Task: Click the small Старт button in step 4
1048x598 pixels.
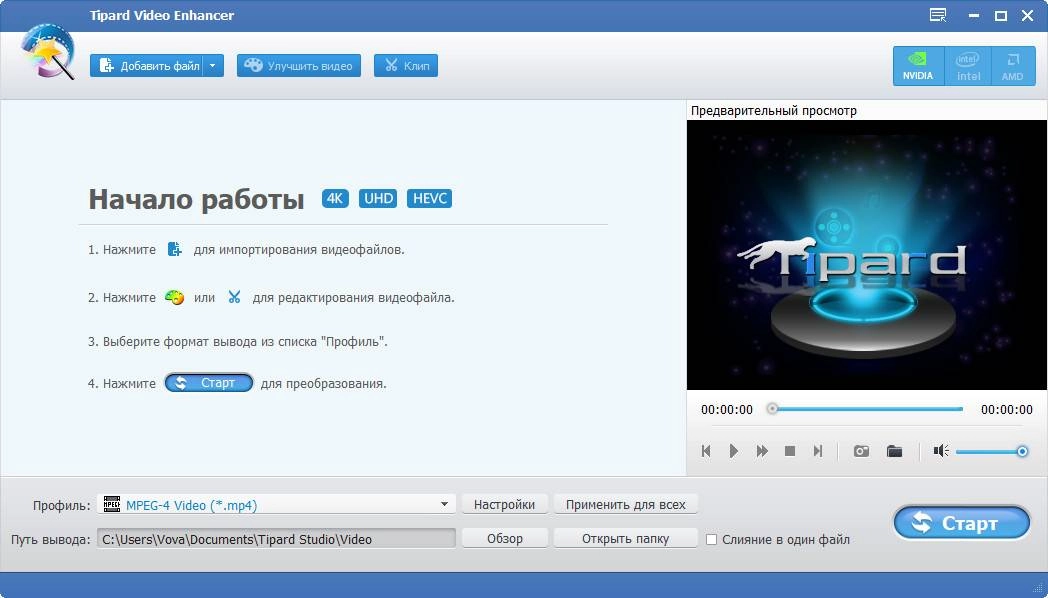Action: point(209,383)
